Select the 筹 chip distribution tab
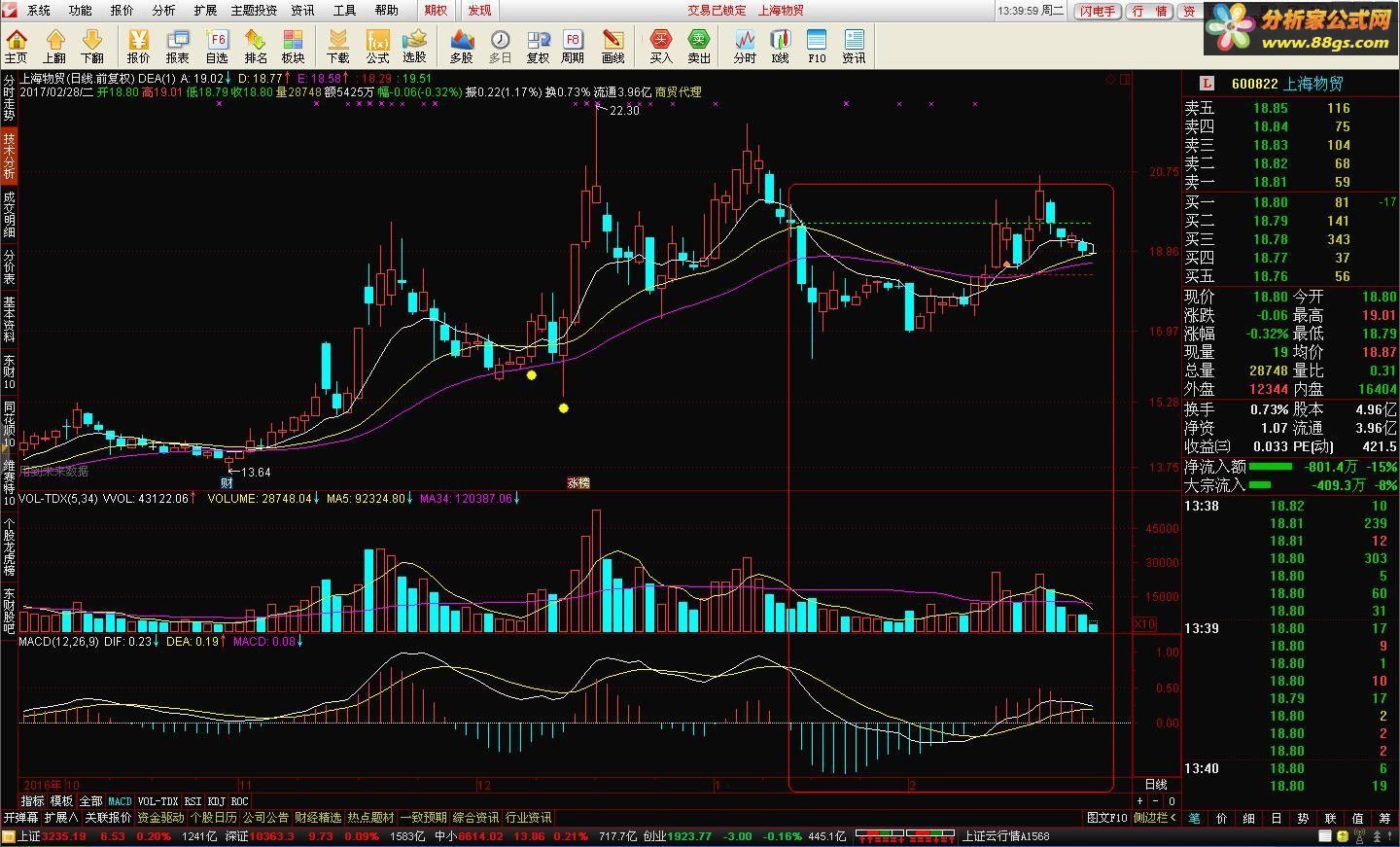 1385,818
